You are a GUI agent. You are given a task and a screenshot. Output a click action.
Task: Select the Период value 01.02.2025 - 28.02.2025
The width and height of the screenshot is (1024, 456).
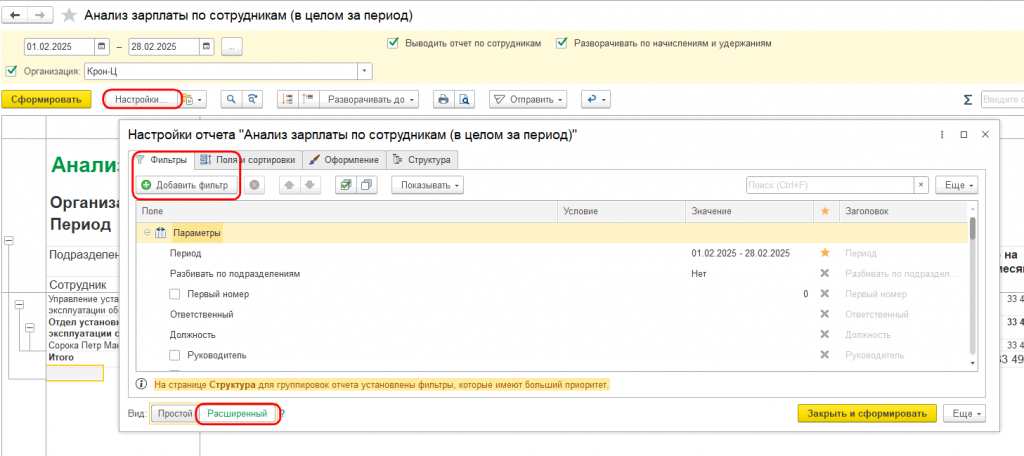click(741, 253)
